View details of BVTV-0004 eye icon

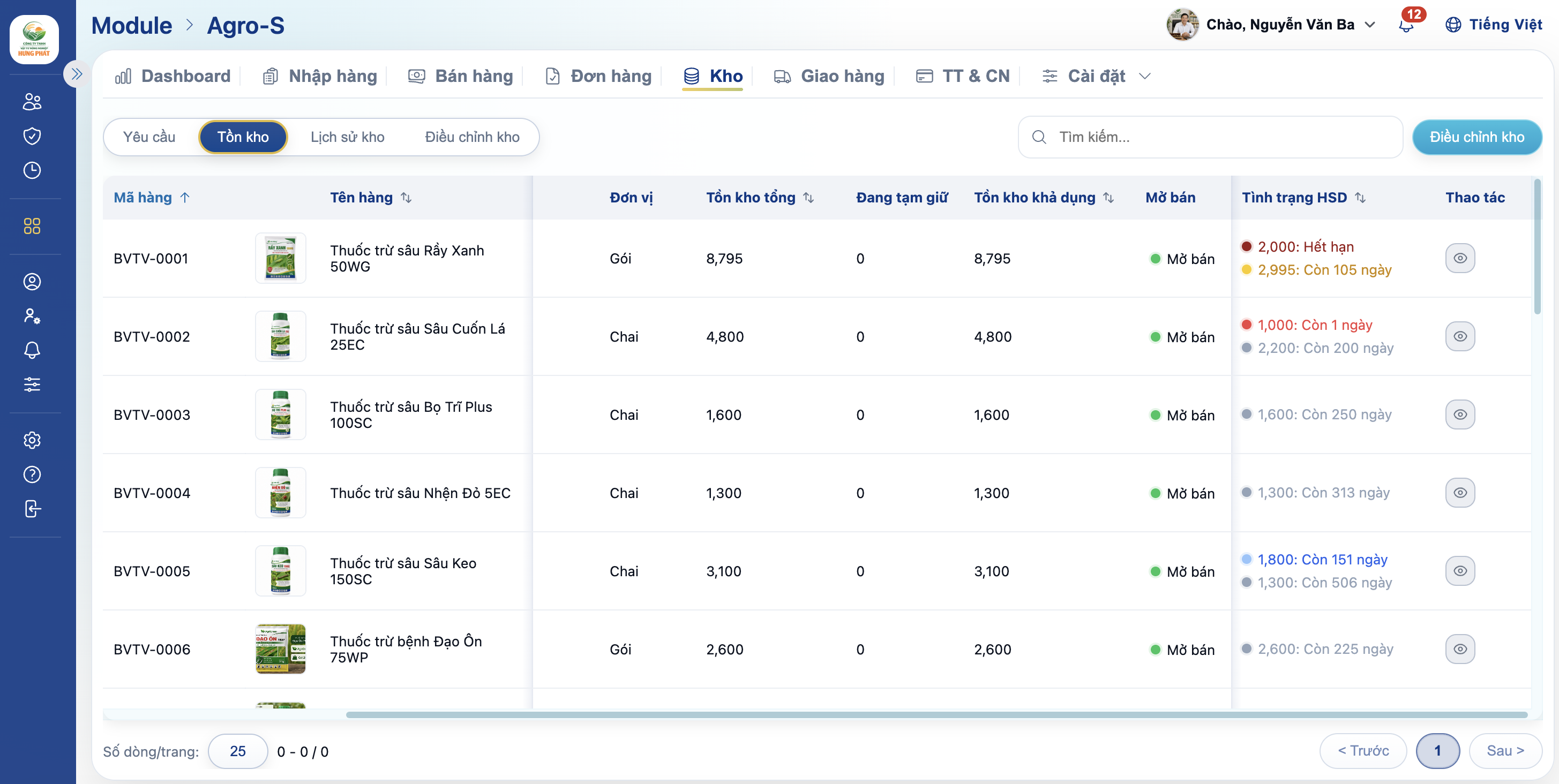(x=1460, y=493)
